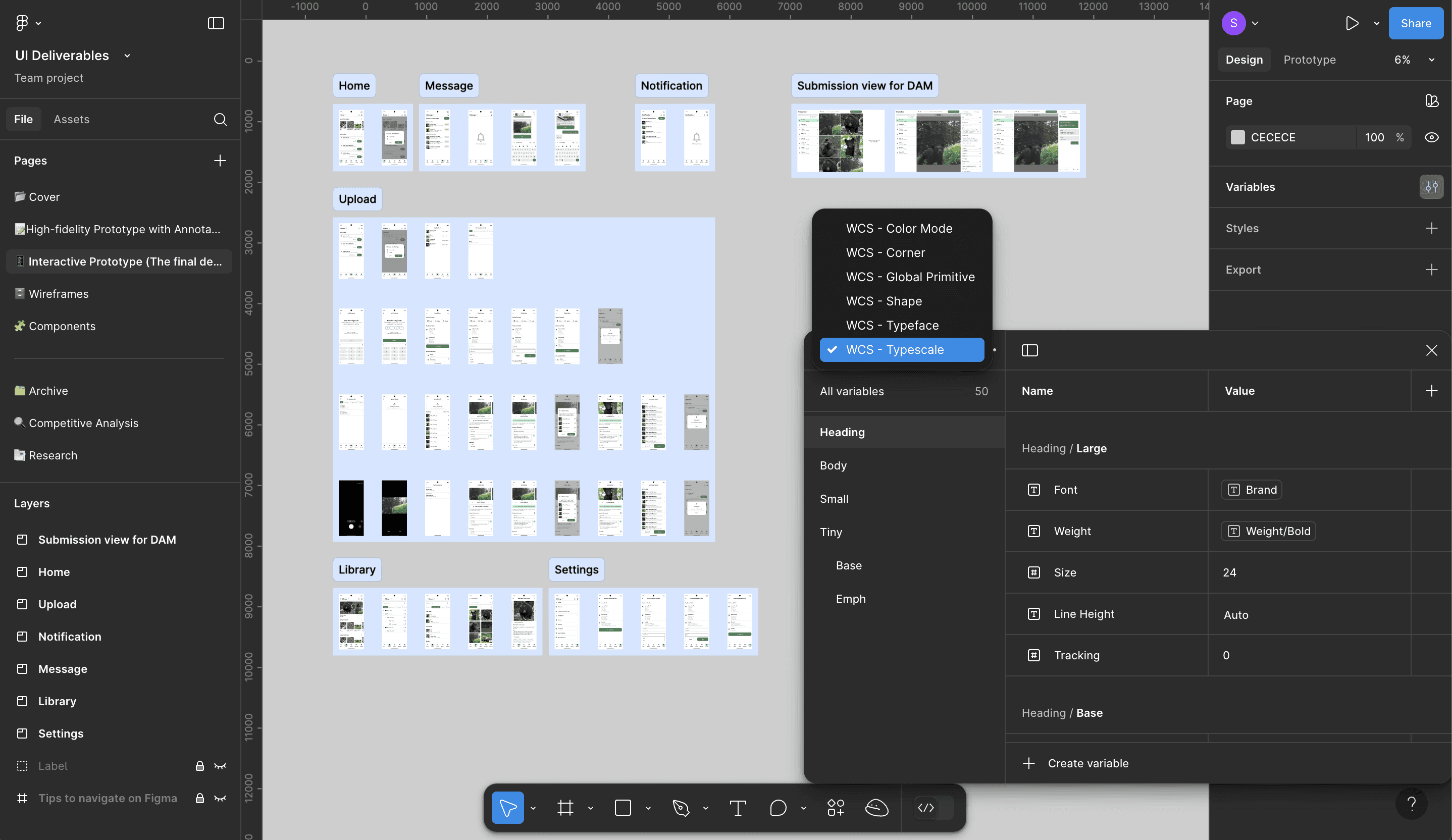Switch to the Prototype tab
Viewport: 1452px width, 840px height.
(1309, 60)
